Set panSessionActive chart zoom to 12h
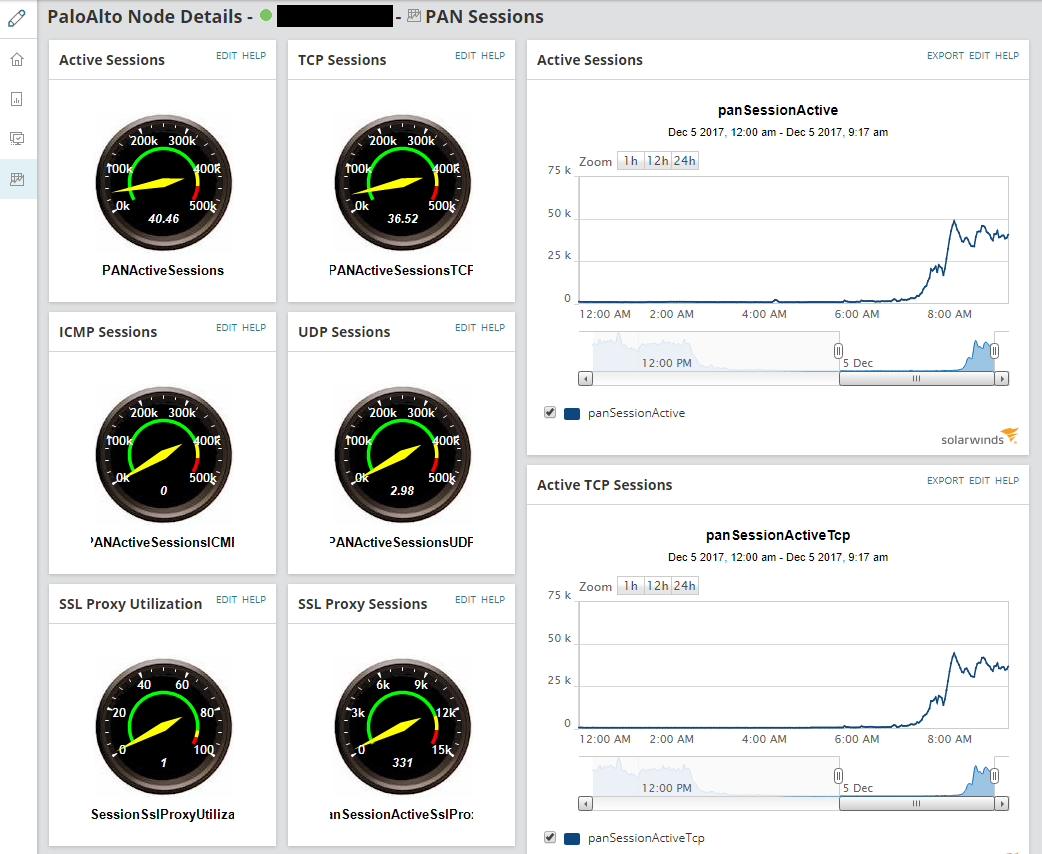1042x854 pixels. tap(658, 161)
